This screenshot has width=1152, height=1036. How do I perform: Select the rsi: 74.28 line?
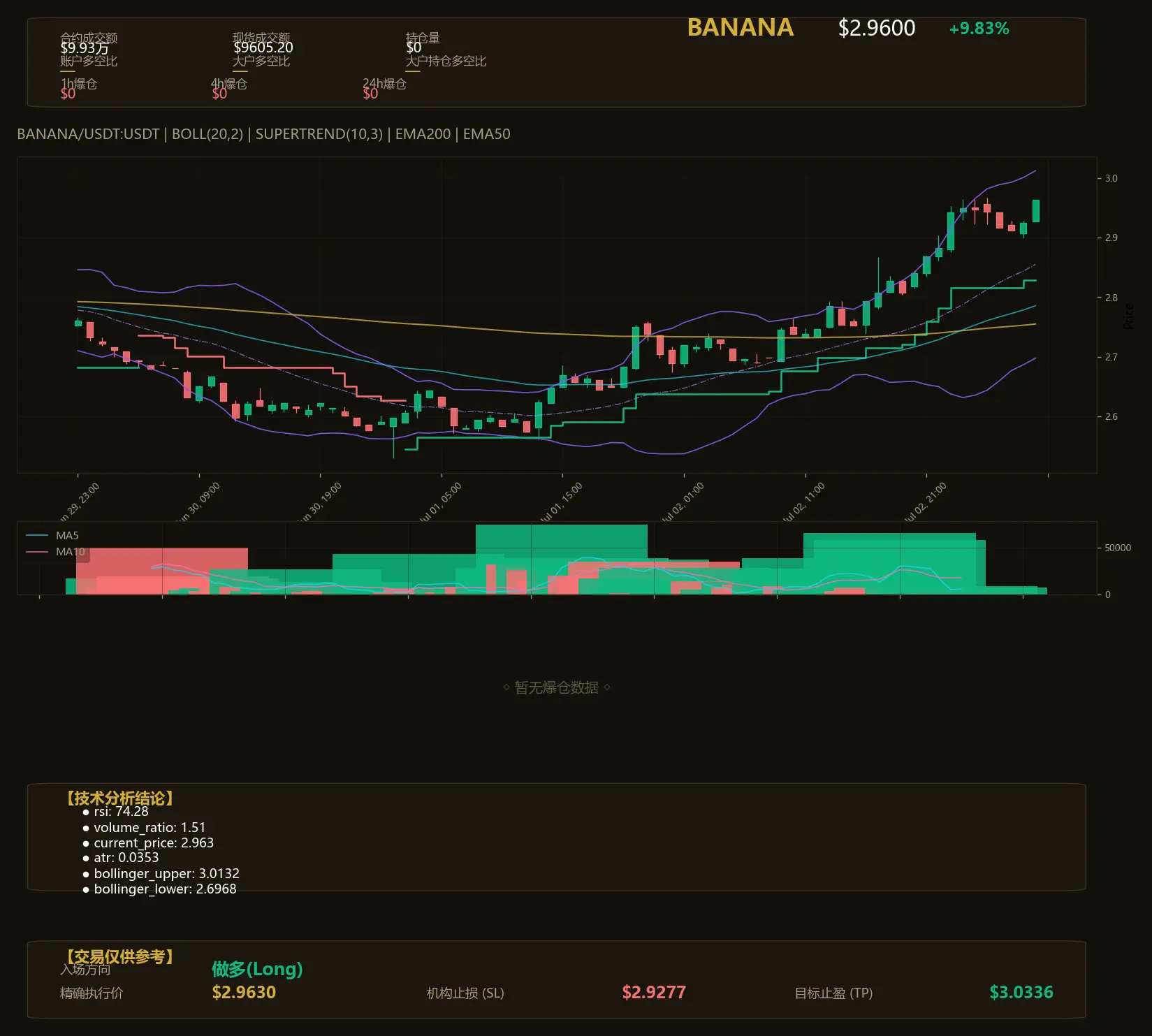pos(121,812)
